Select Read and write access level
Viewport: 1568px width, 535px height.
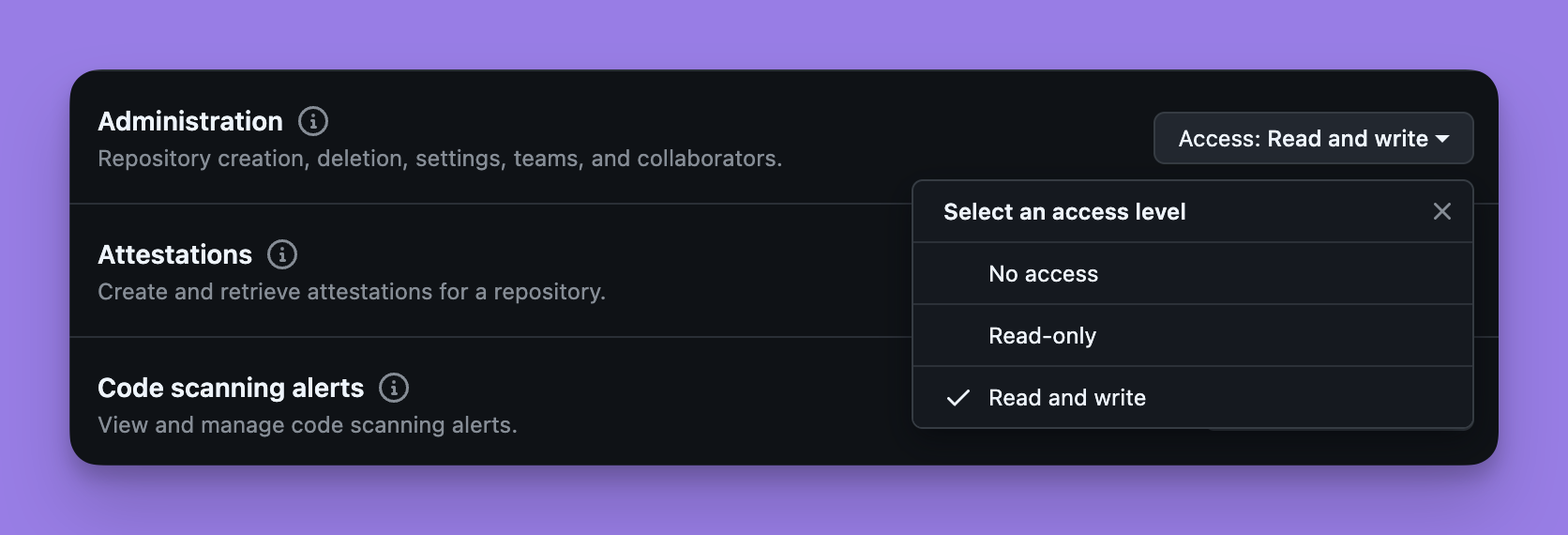point(1193,398)
